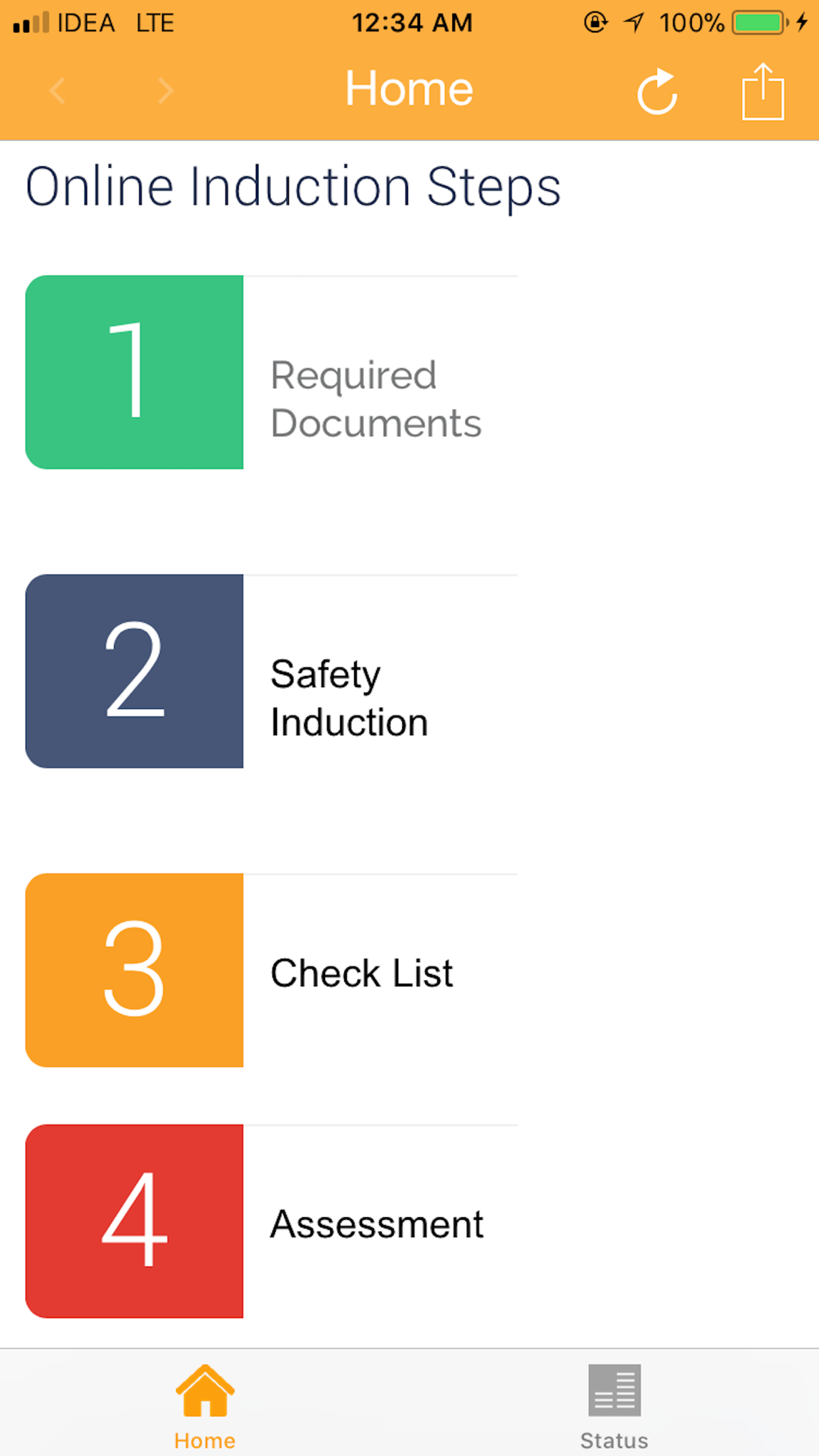
Task: Open the share sheet icon
Action: (x=763, y=92)
